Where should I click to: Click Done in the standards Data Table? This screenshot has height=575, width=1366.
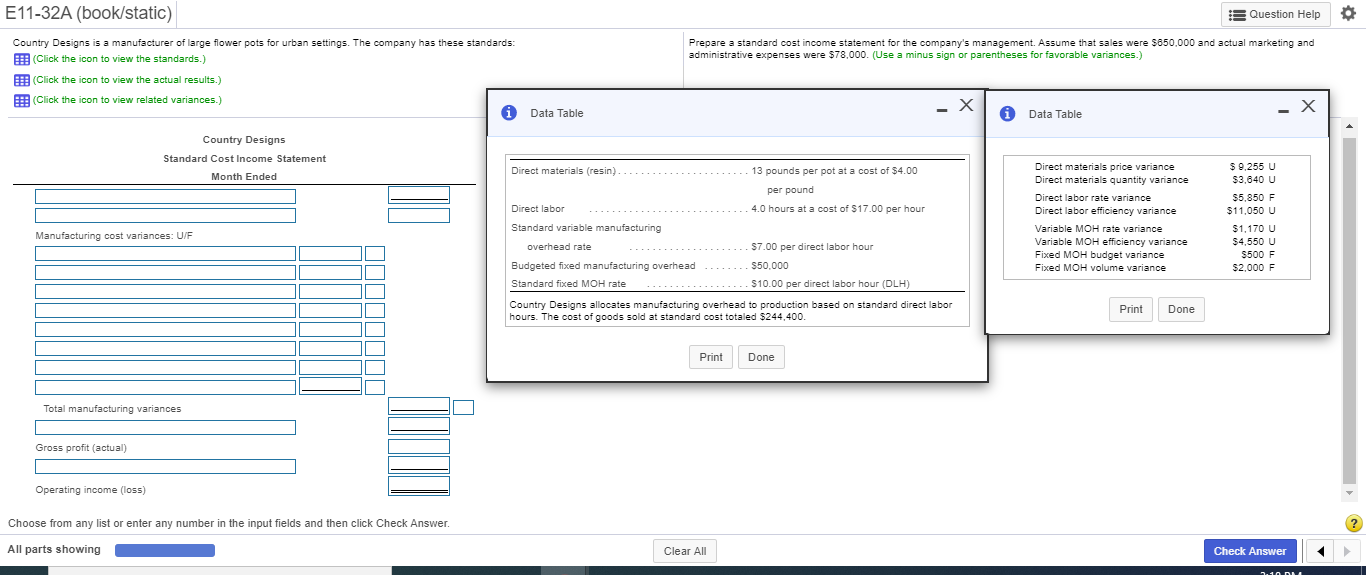(x=761, y=357)
